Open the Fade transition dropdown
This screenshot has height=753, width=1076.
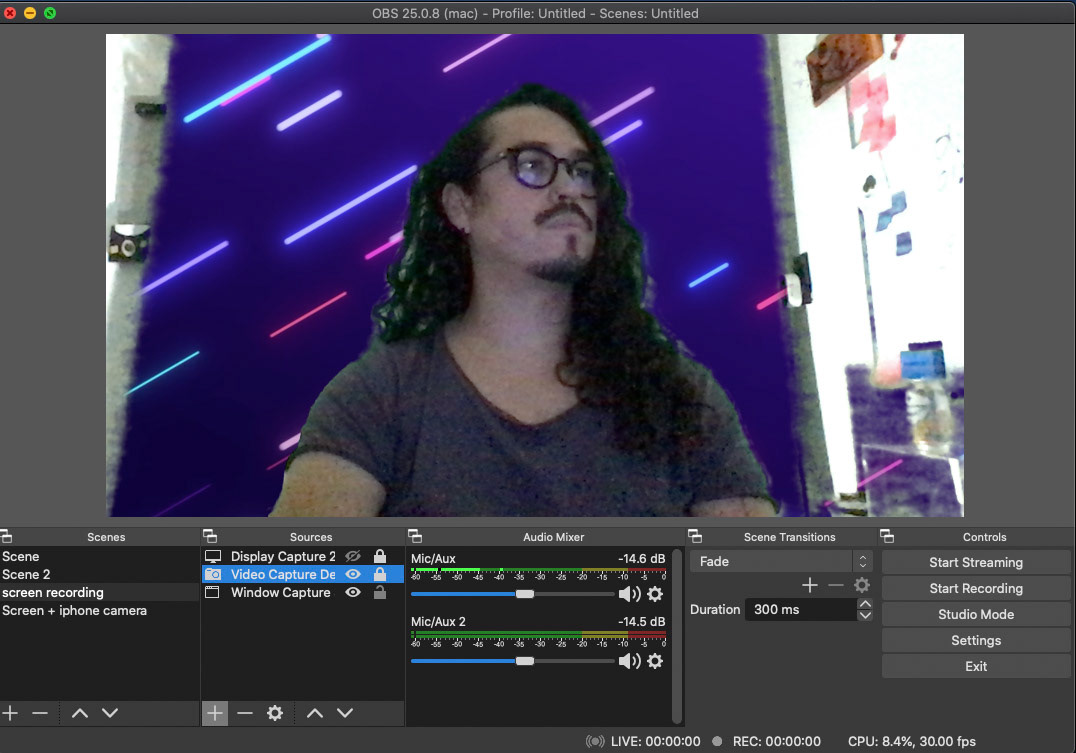click(x=781, y=561)
